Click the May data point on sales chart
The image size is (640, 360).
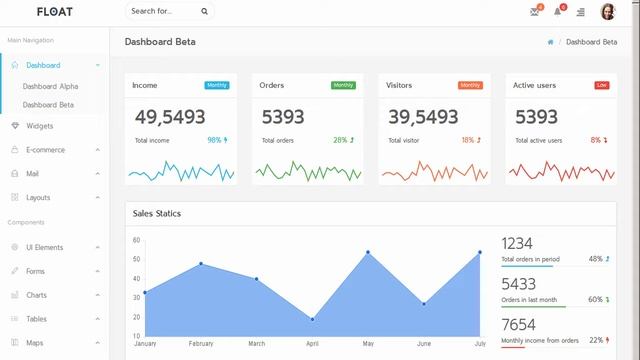(368, 252)
